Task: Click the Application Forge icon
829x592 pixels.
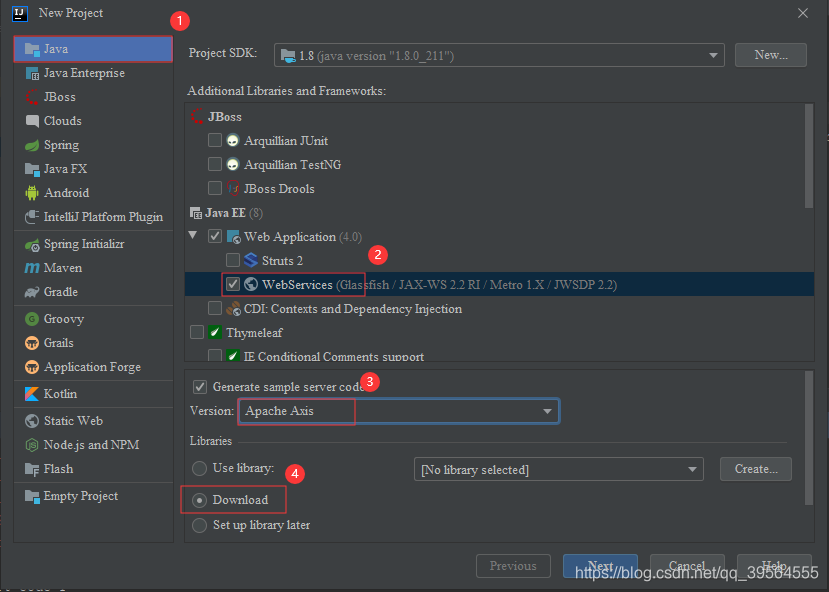Action: pos(32,367)
